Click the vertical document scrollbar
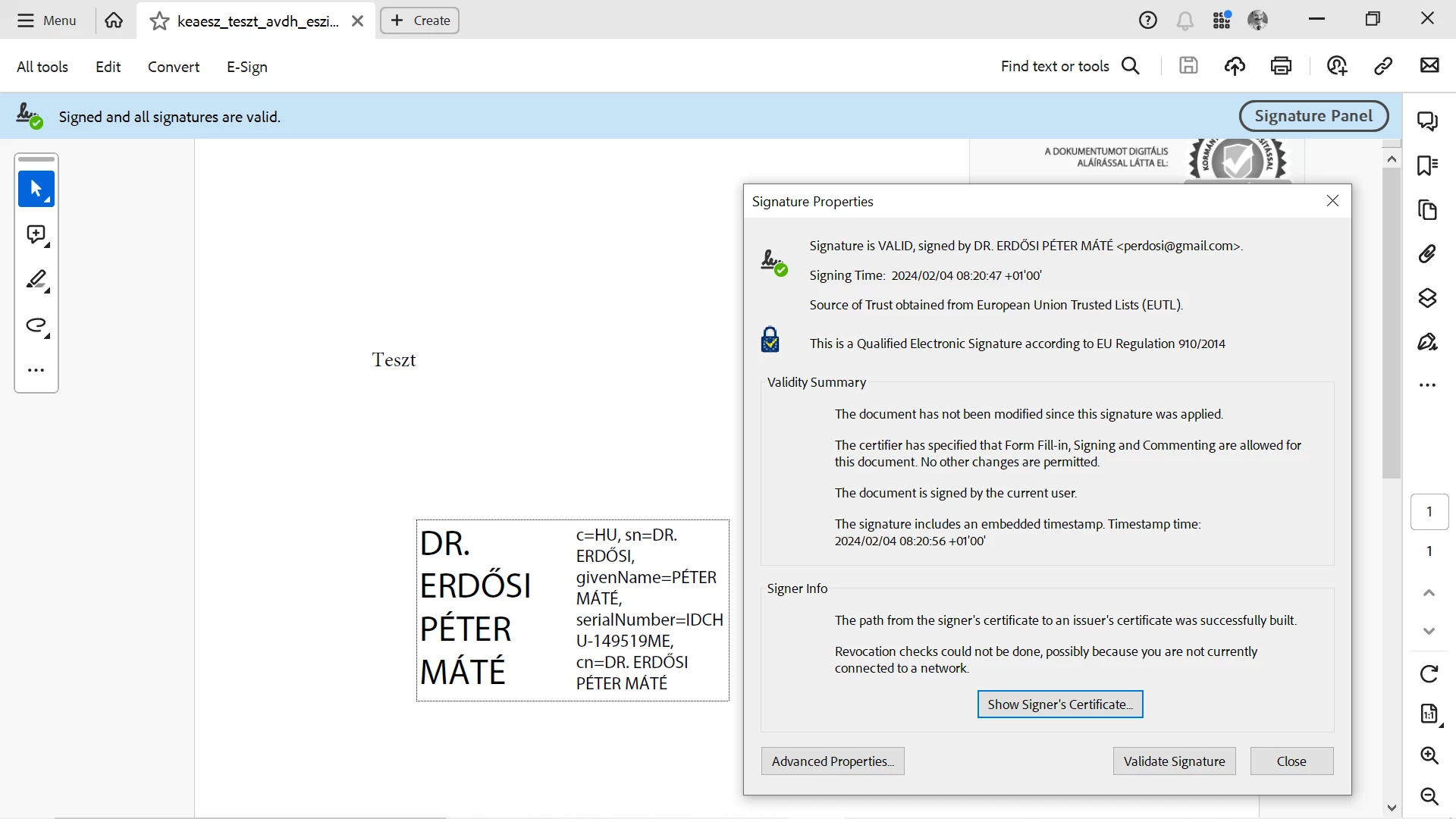This screenshot has width=1456, height=819. click(x=1391, y=324)
